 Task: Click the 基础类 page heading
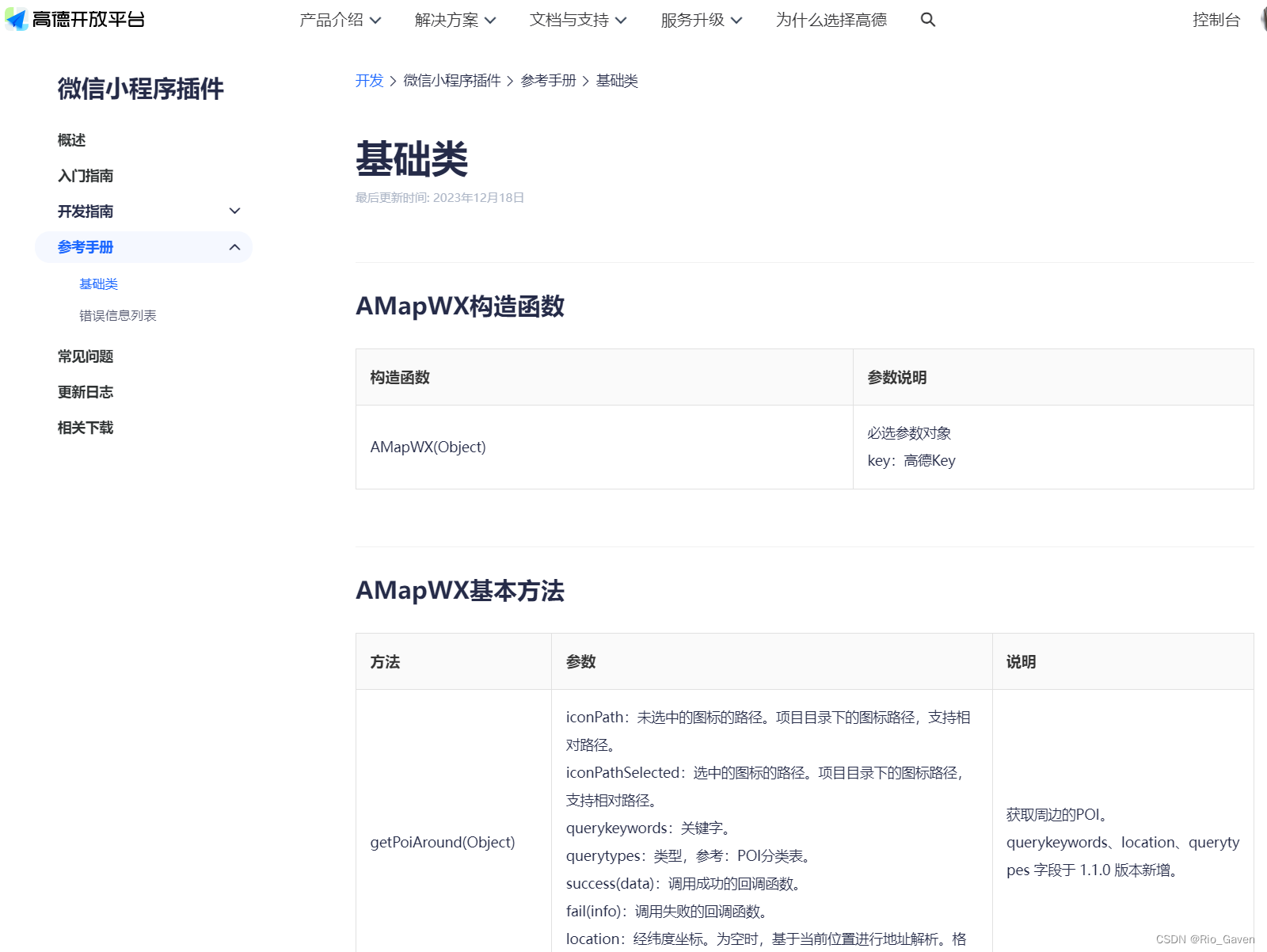412,159
